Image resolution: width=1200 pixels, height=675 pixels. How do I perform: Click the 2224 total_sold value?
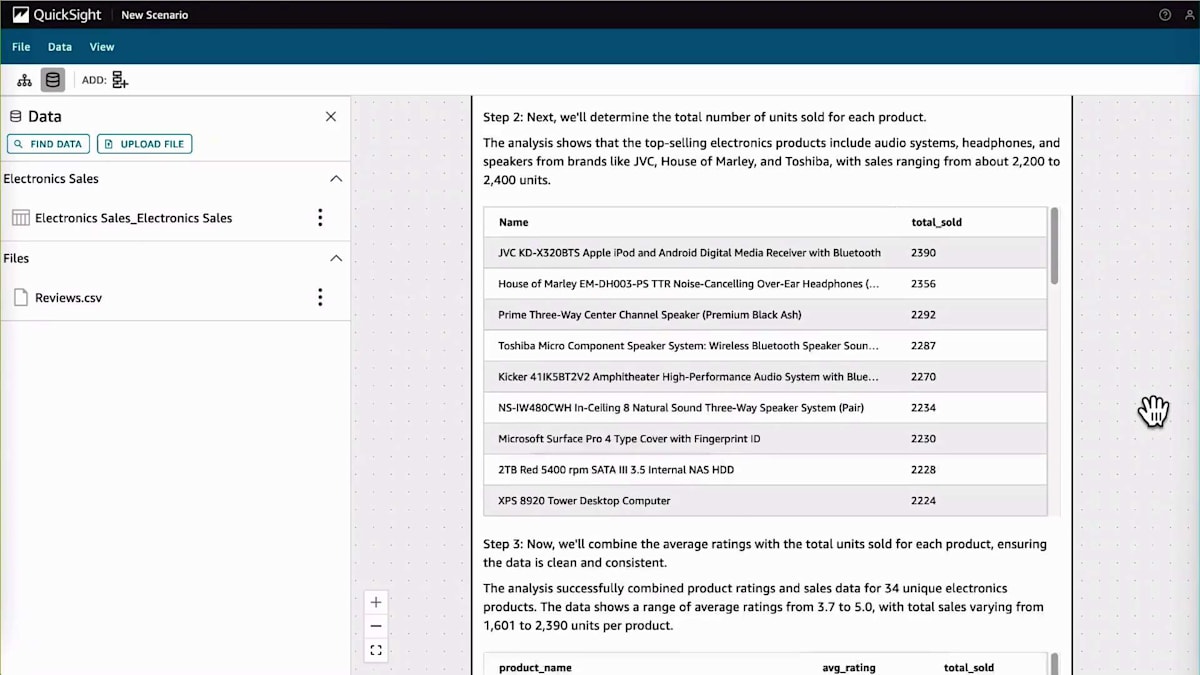[x=923, y=500]
